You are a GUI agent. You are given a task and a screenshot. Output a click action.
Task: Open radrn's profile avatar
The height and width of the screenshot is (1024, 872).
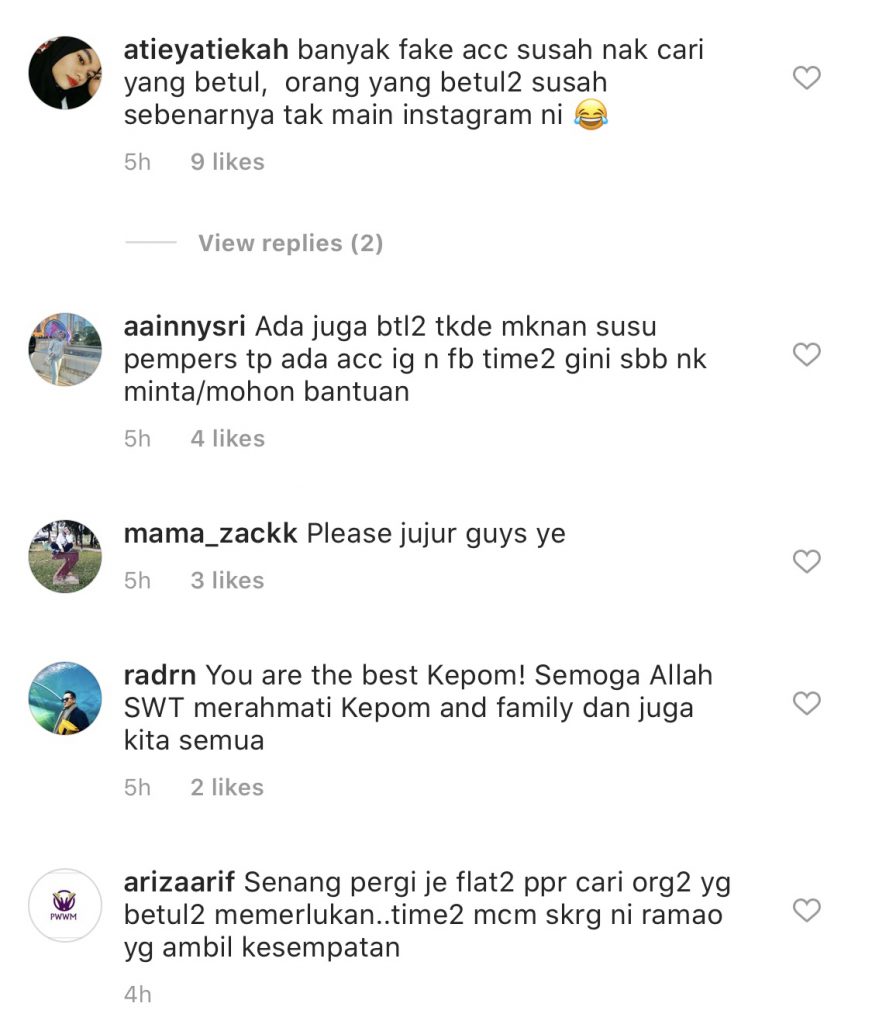pyautogui.click(x=65, y=698)
